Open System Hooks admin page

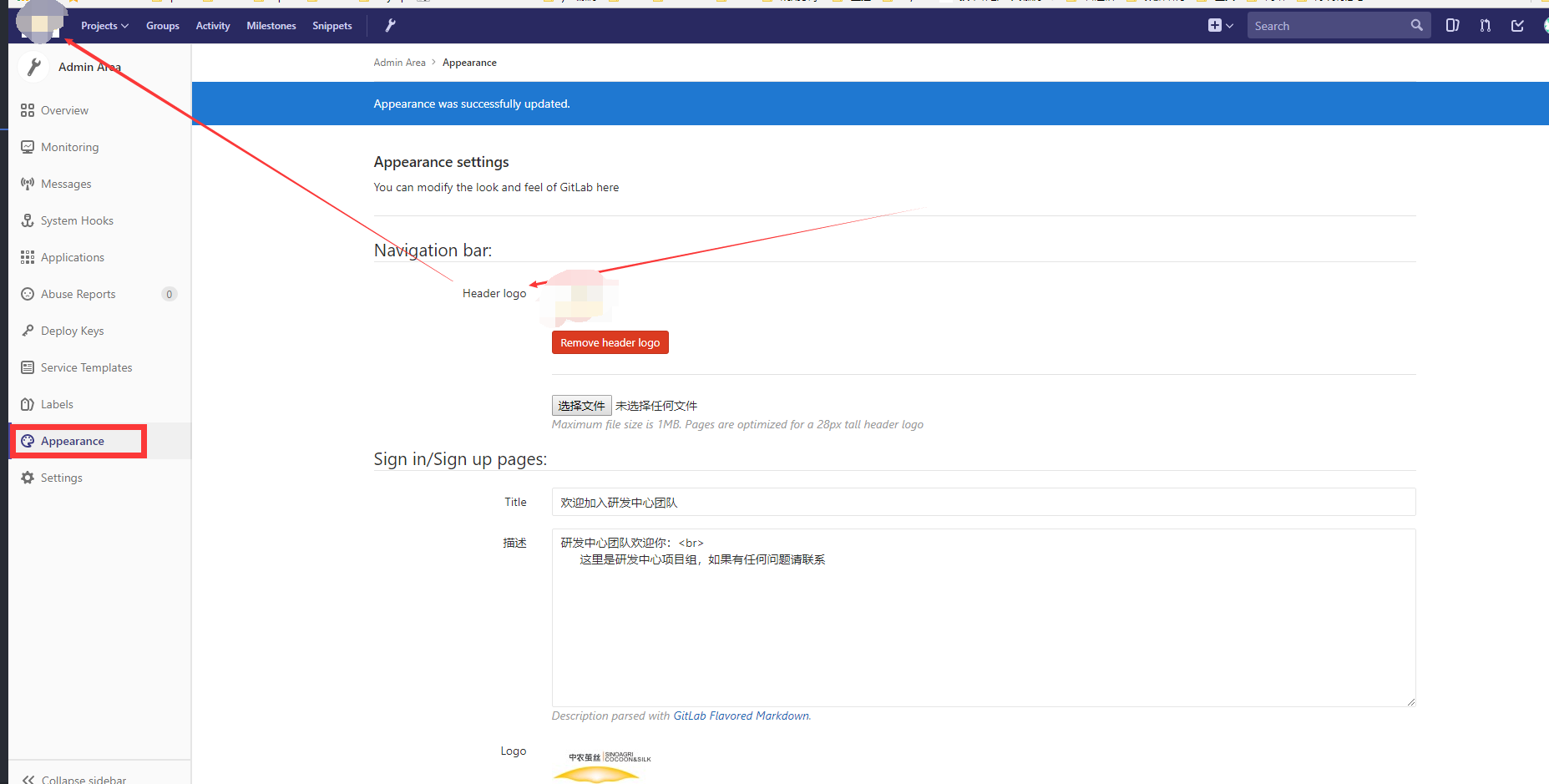click(x=77, y=220)
